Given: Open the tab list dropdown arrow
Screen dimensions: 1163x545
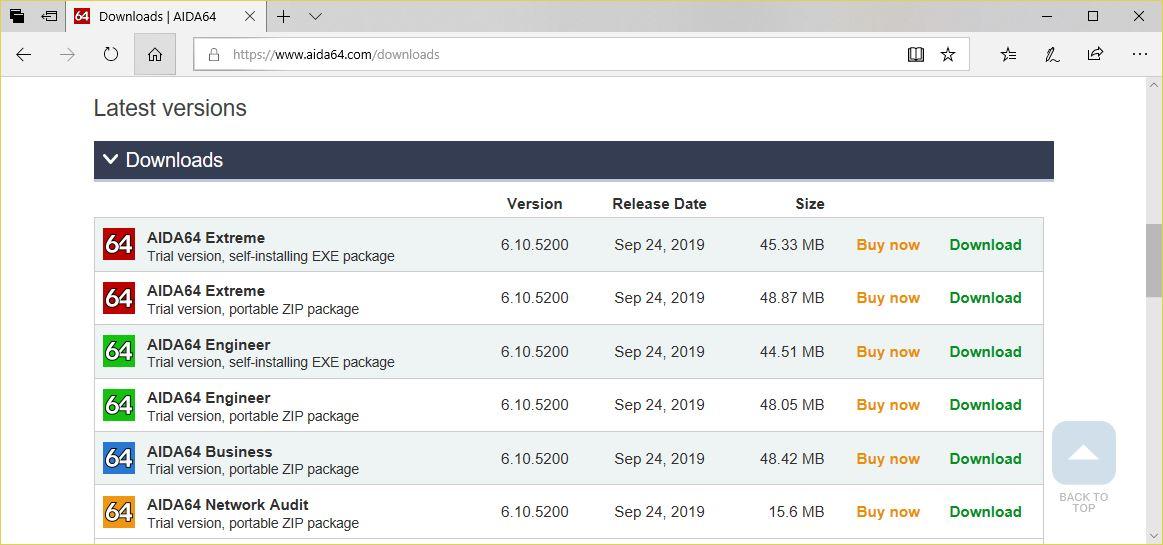Looking at the screenshot, I should (x=315, y=16).
